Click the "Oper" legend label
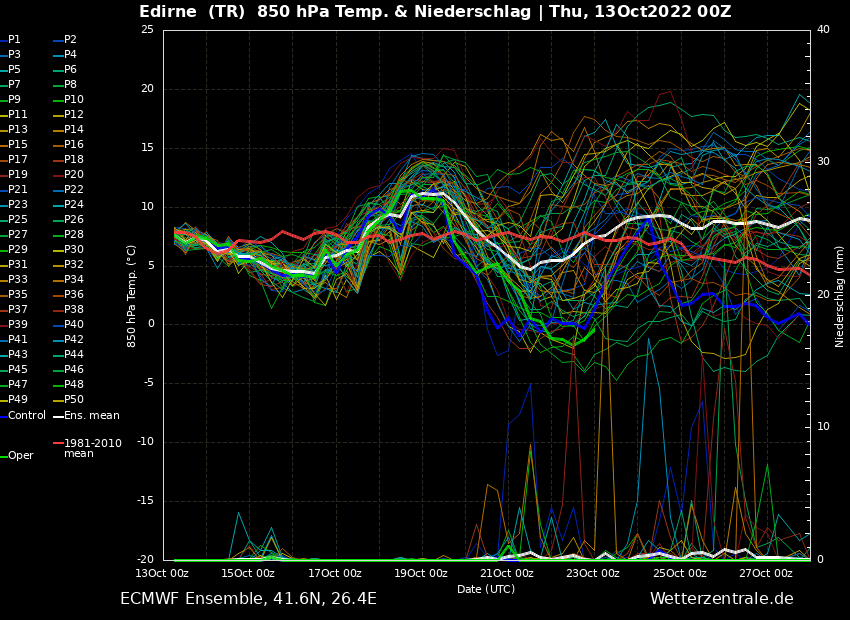Image resolution: width=850 pixels, height=620 pixels. [21, 456]
